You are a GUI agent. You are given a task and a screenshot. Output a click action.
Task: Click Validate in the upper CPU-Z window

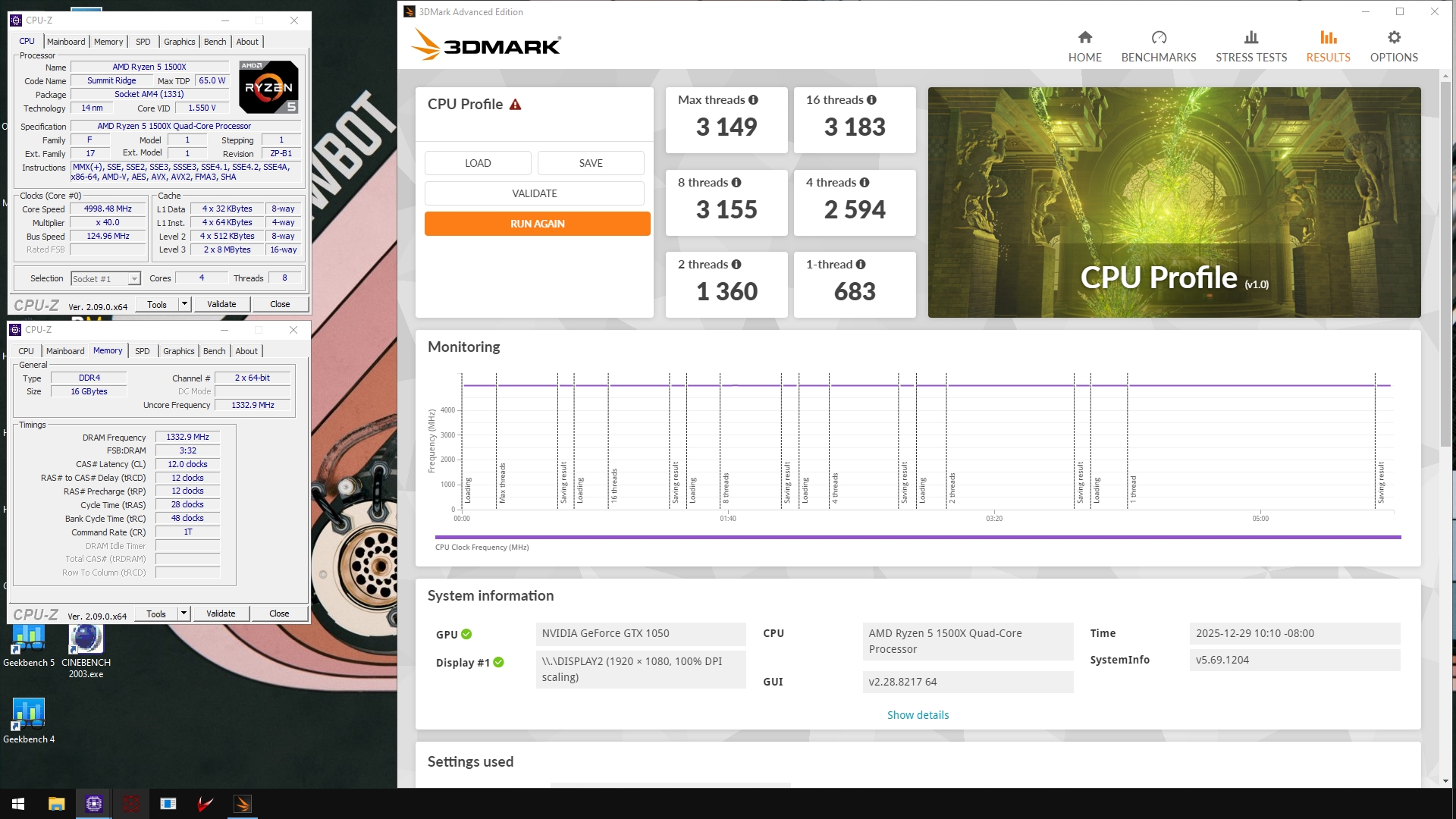coord(221,304)
